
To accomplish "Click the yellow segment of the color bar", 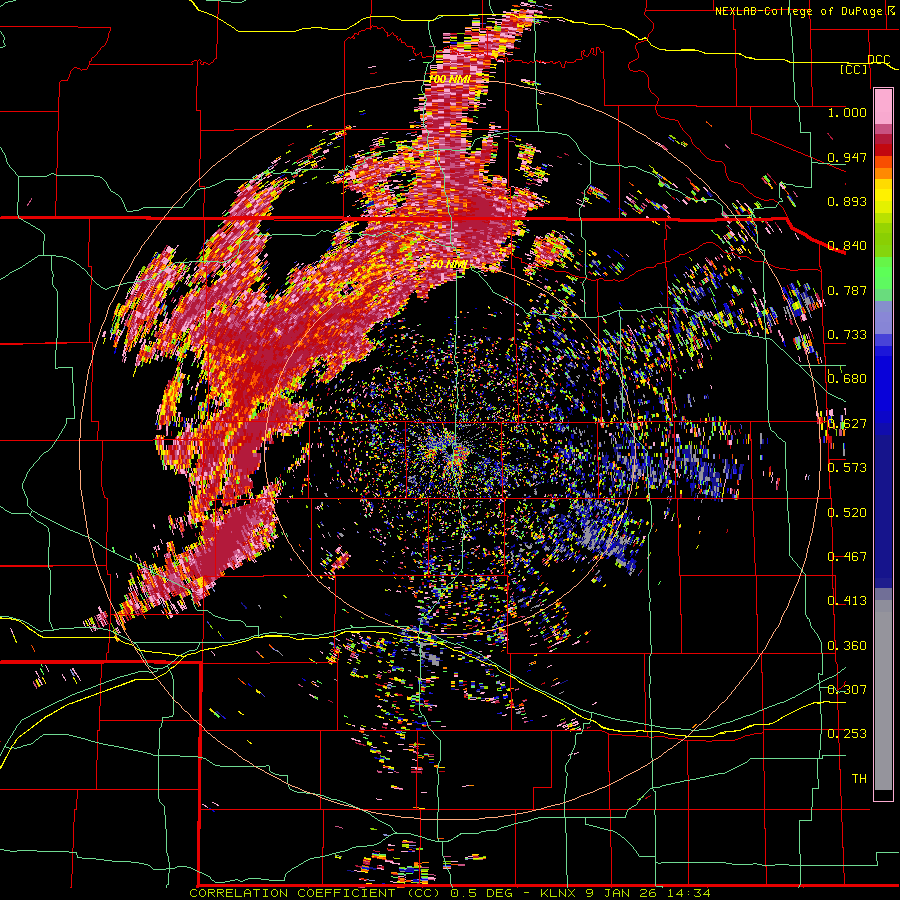I will tap(883, 196).
